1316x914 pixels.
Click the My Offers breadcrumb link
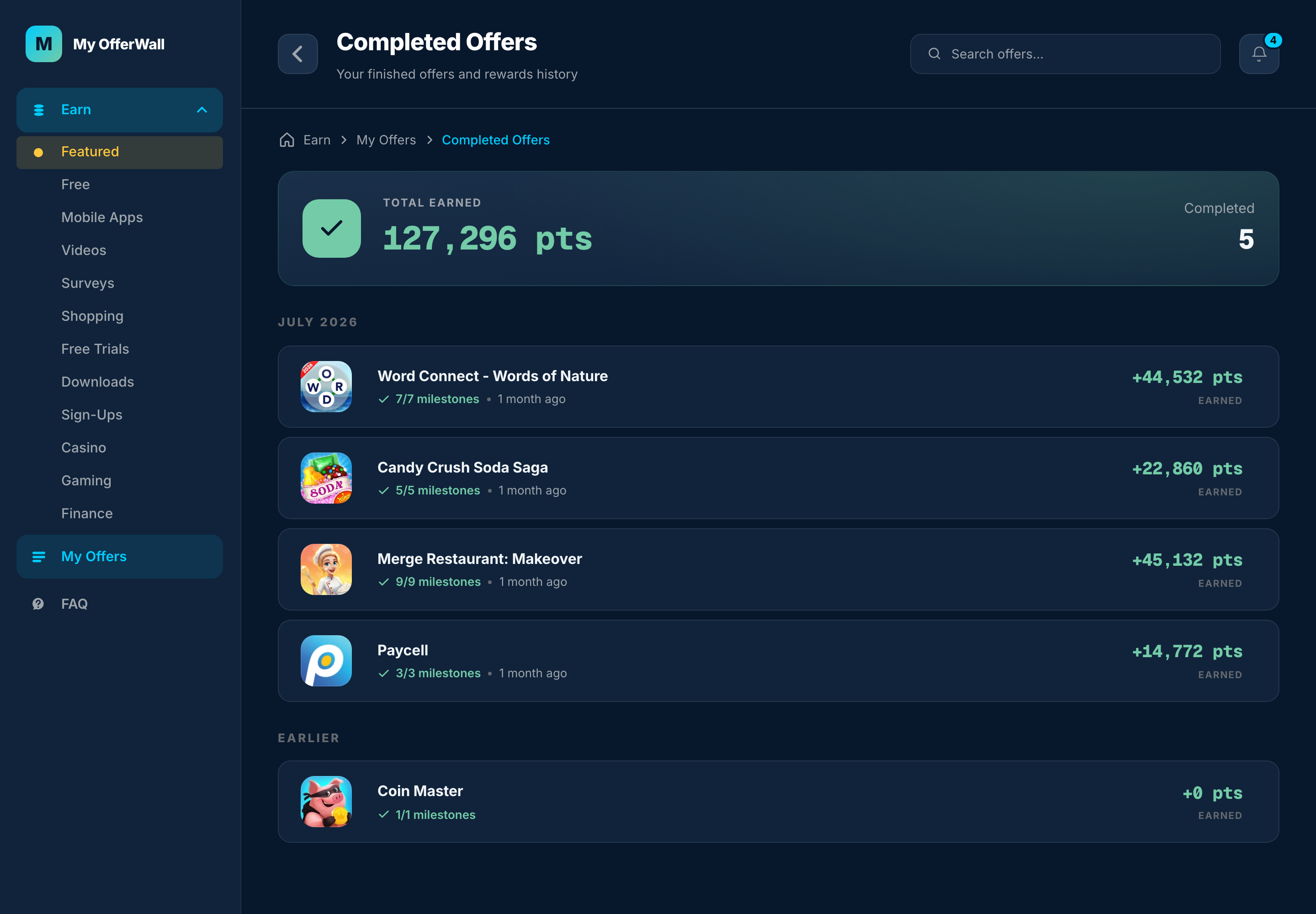pyautogui.click(x=386, y=140)
